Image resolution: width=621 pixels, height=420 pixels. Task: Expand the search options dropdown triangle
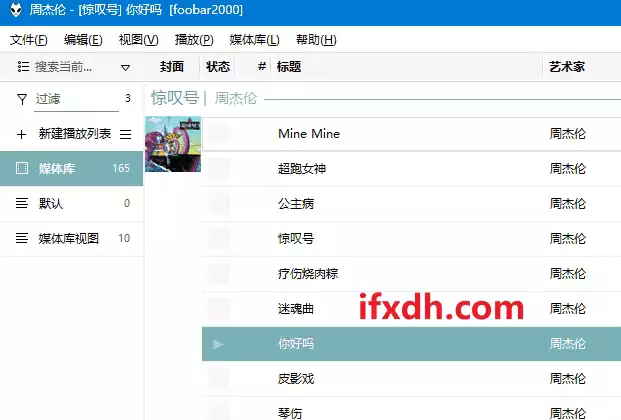tap(126, 67)
